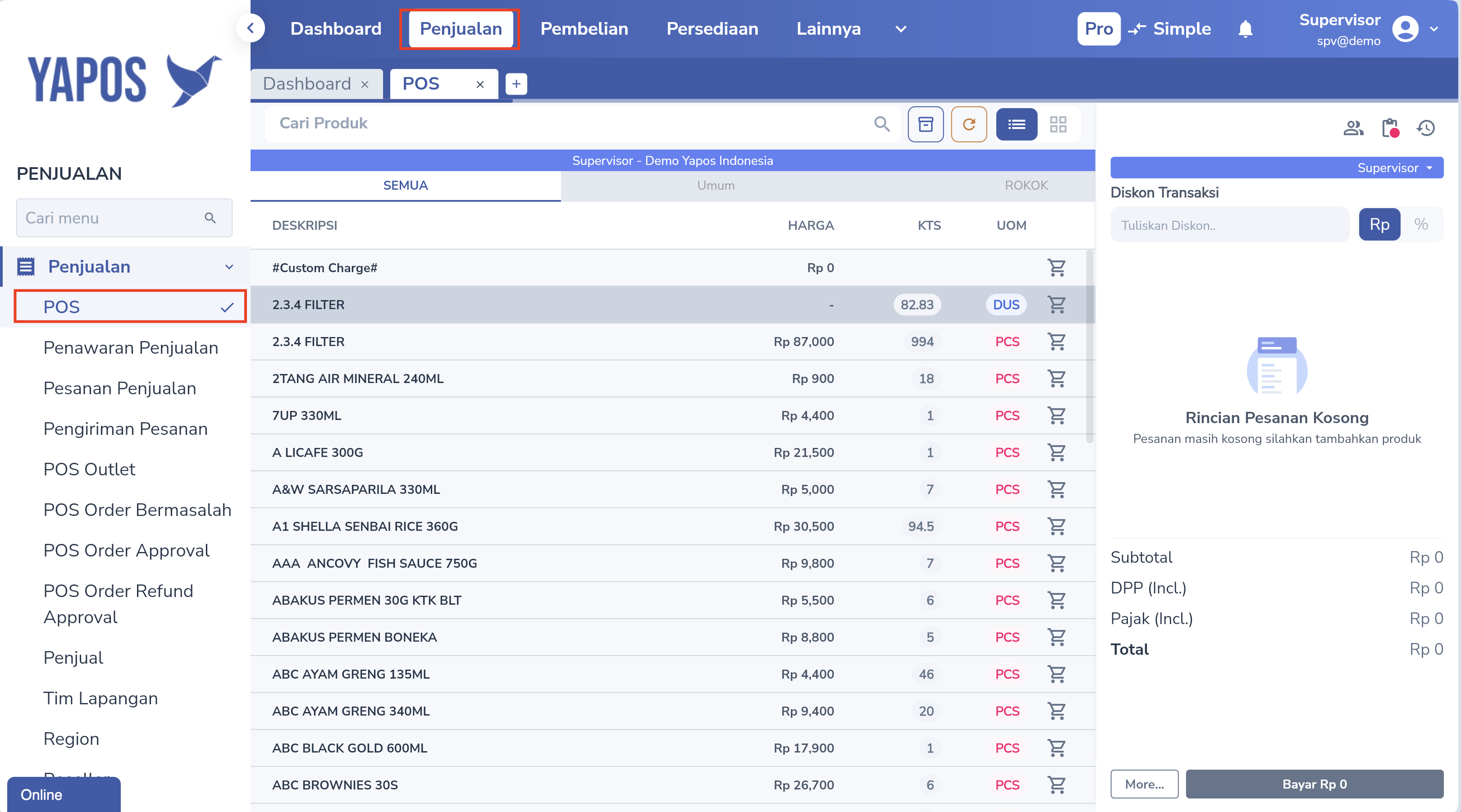Add 2.3.4 FILTER DUS to cart
The image size is (1461, 812).
tap(1056, 305)
